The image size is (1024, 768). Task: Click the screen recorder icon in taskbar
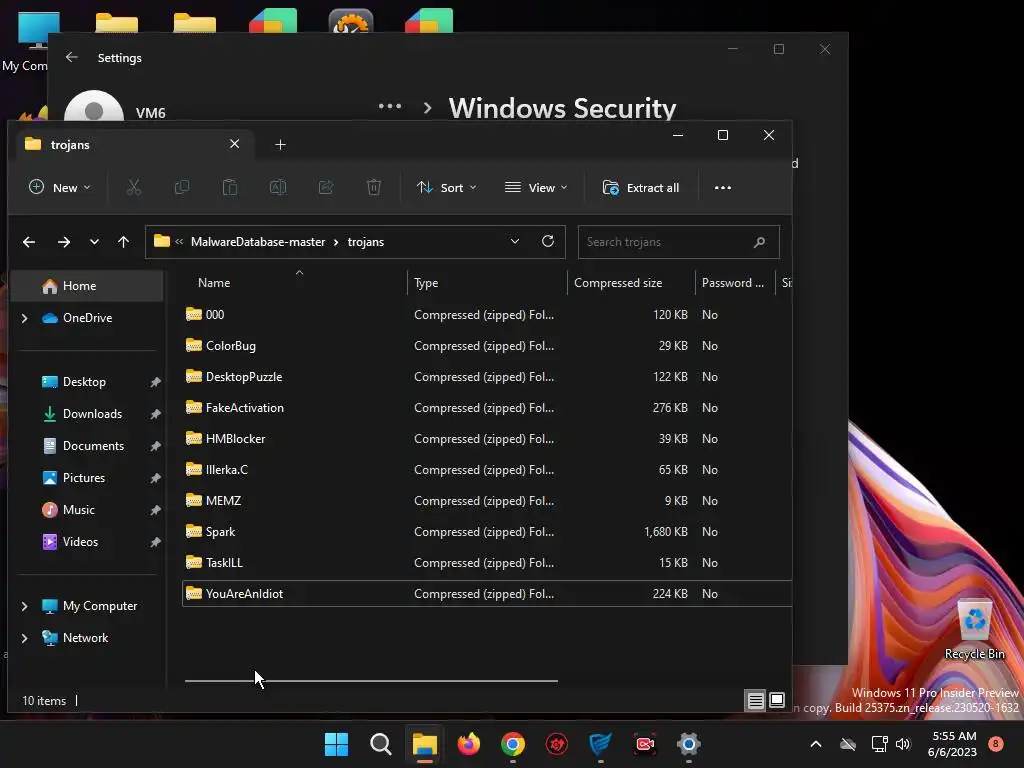click(x=645, y=744)
